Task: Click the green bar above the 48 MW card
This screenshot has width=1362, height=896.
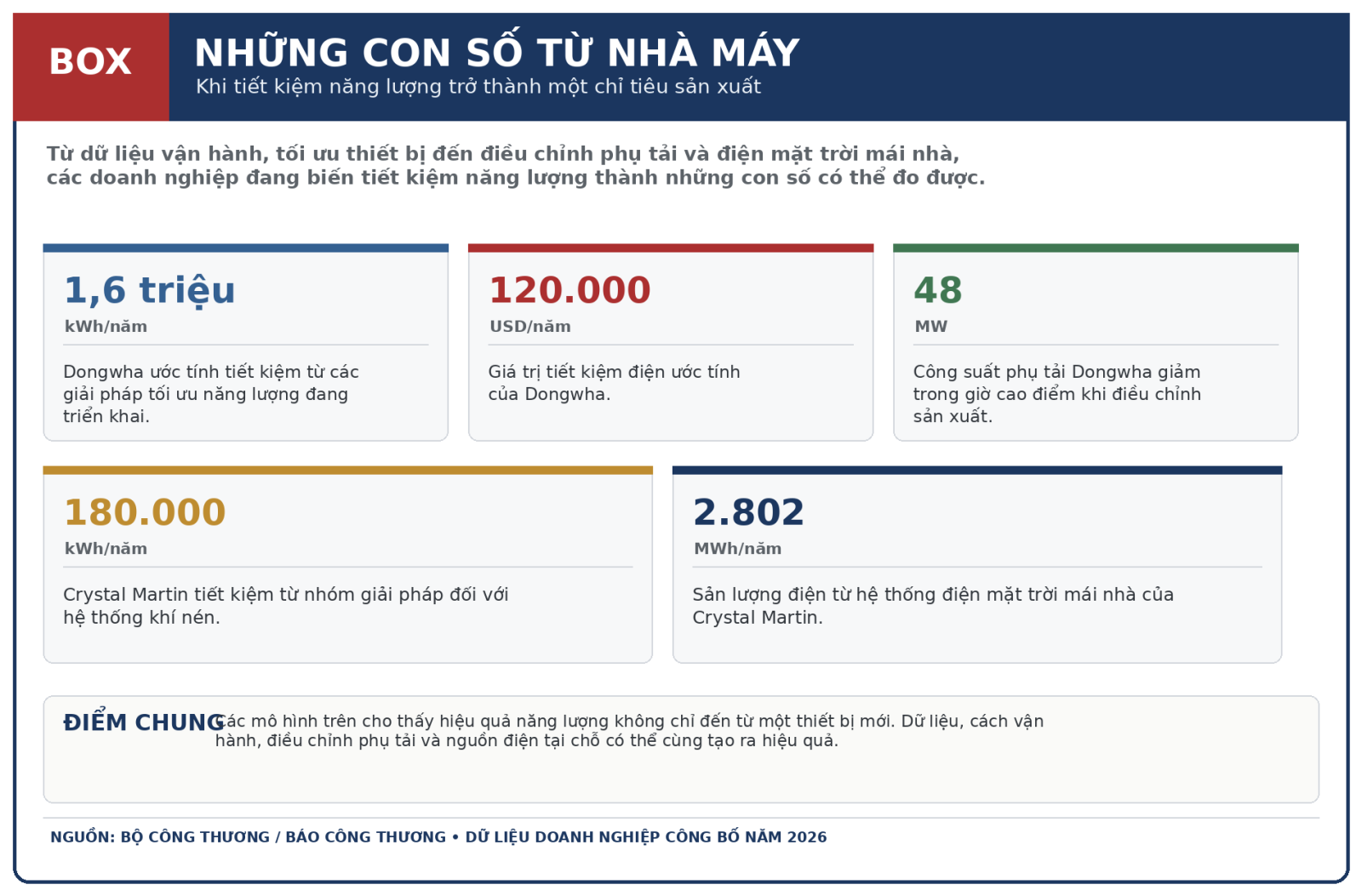Action: pos(1096,248)
